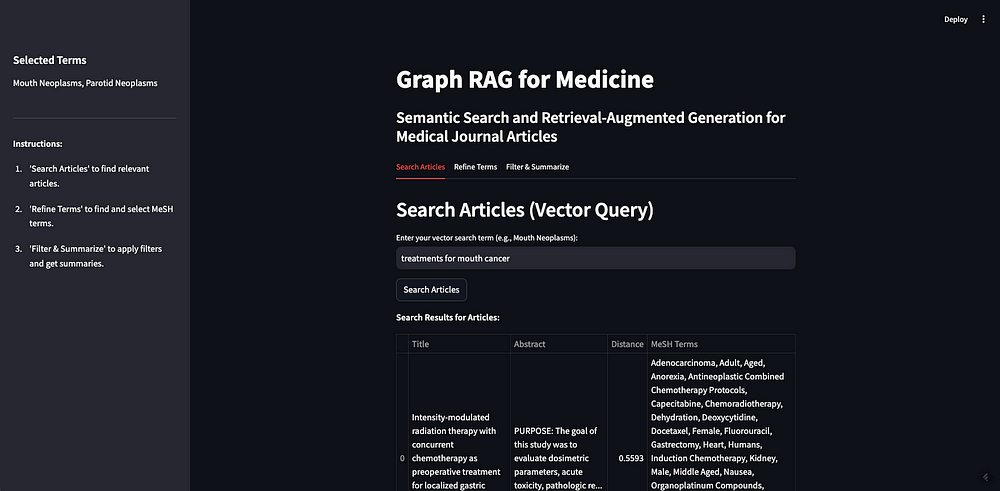Sort by the Distance column header
1000x491 pixels.
click(627, 344)
